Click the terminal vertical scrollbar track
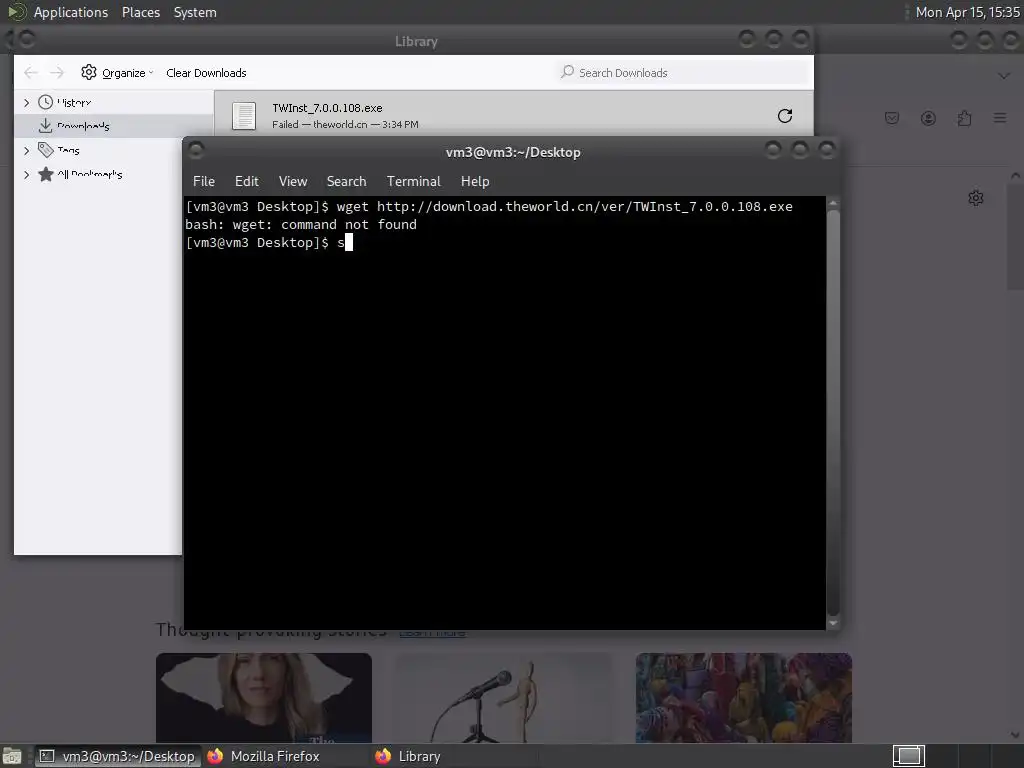Screen dimensions: 1024x768 [x=833, y=413]
